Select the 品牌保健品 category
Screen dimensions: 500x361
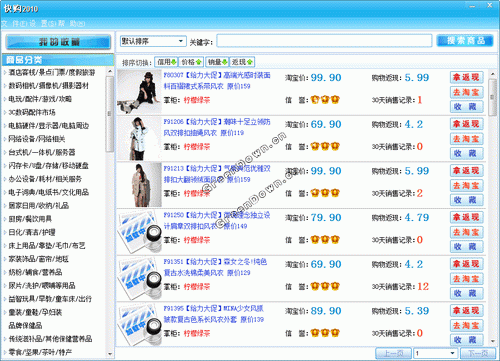[x=25, y=326]
